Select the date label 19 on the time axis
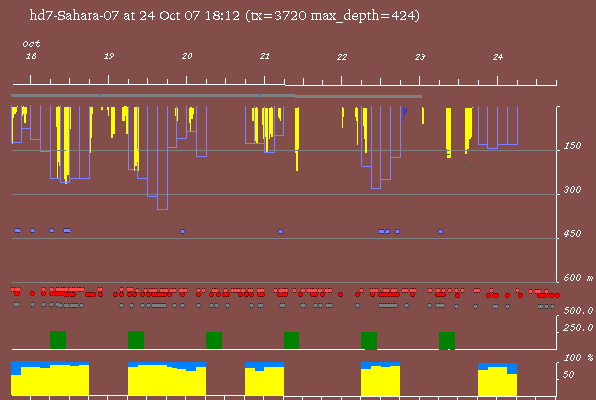596x400 pixels. (109, 56)
